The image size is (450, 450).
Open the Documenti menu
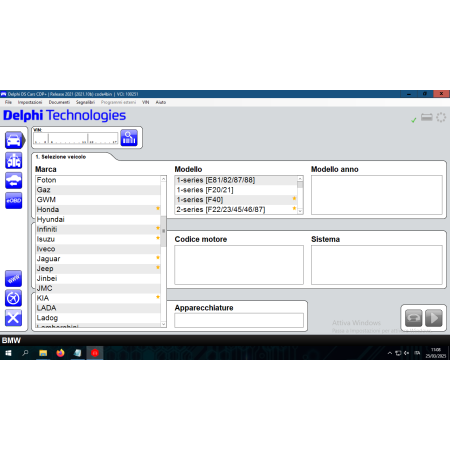[x=59, y=102]
